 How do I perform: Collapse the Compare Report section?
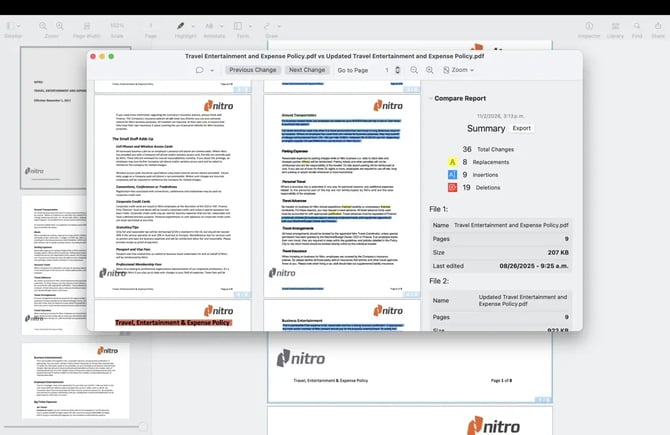pyautogui.click(x=430, y=98)
